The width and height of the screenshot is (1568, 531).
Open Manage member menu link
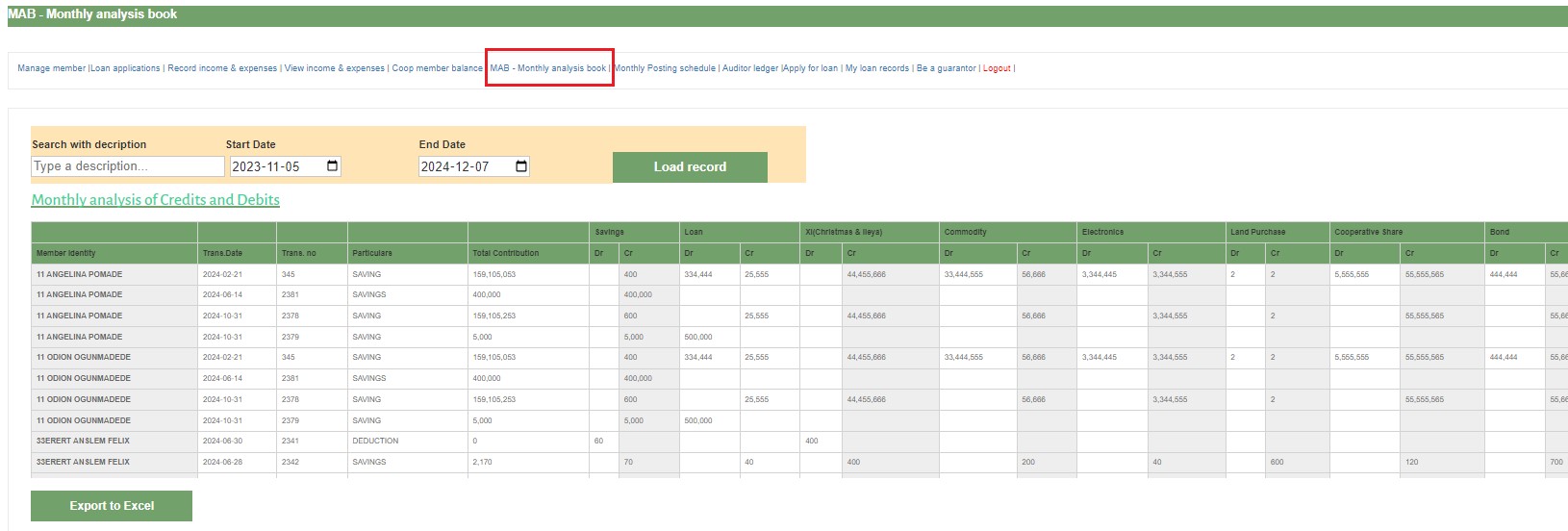pyautogui.click(x=51, y=68)
